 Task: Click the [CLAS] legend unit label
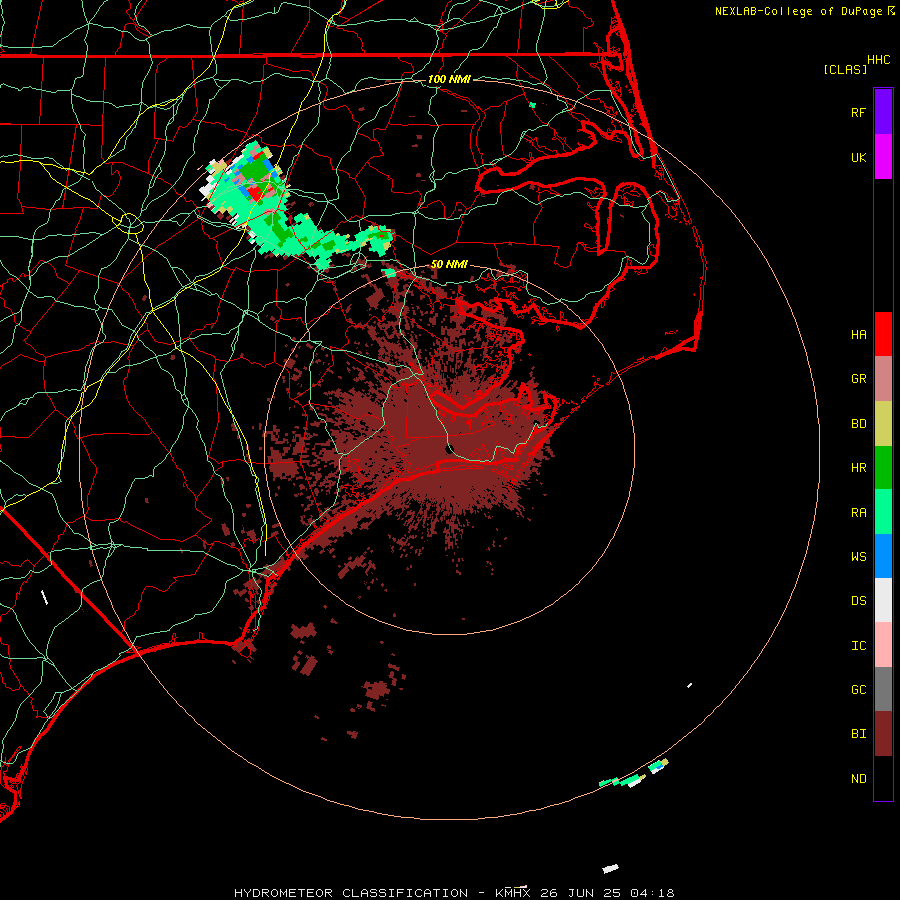pyautogui.click(x=845, y=69)
